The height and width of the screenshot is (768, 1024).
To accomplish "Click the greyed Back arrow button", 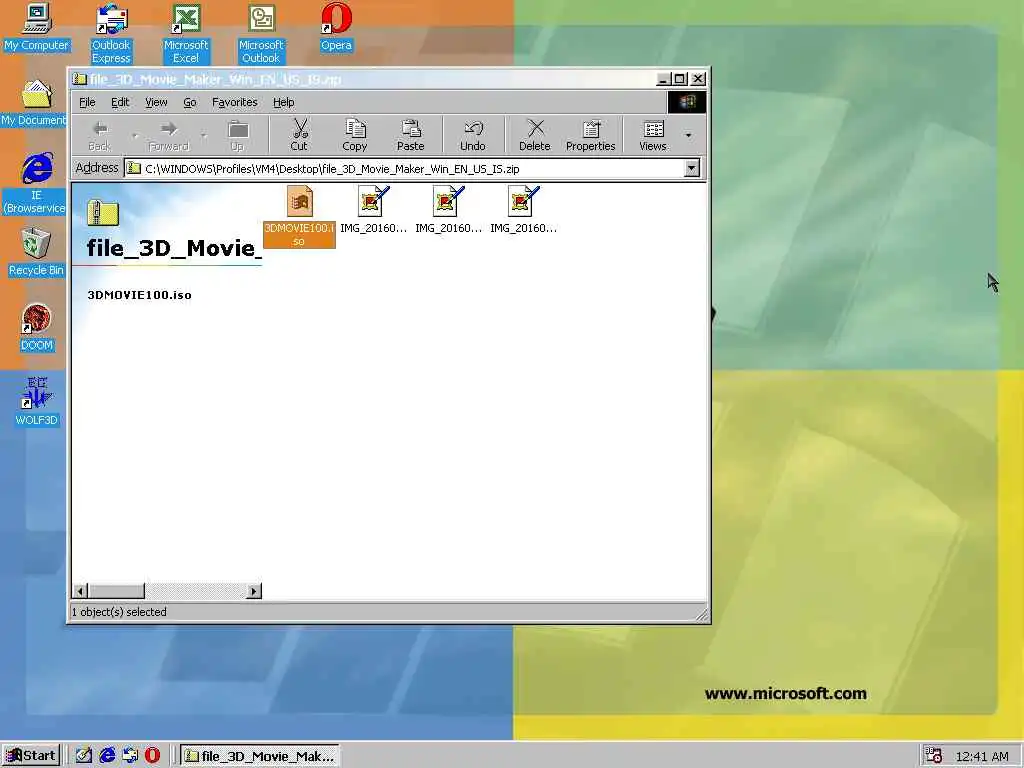I will tap(99, 135).
